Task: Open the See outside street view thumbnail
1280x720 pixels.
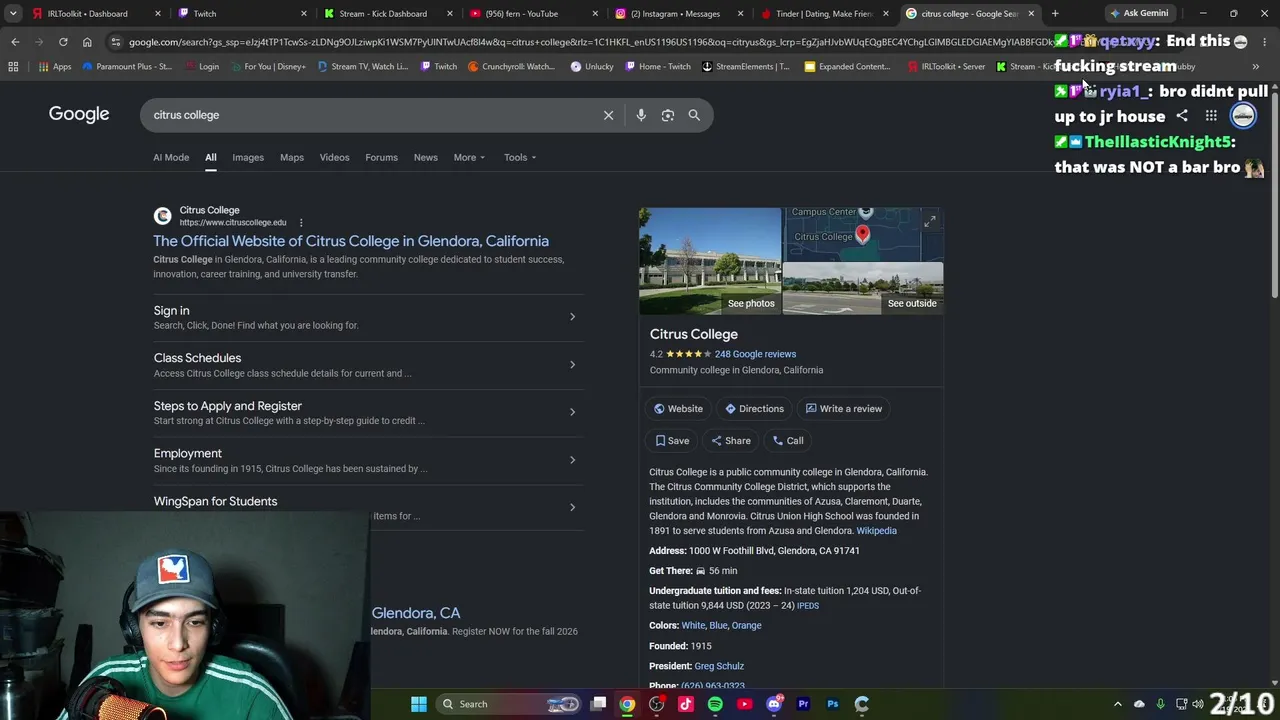Action: tap(863, 289)
